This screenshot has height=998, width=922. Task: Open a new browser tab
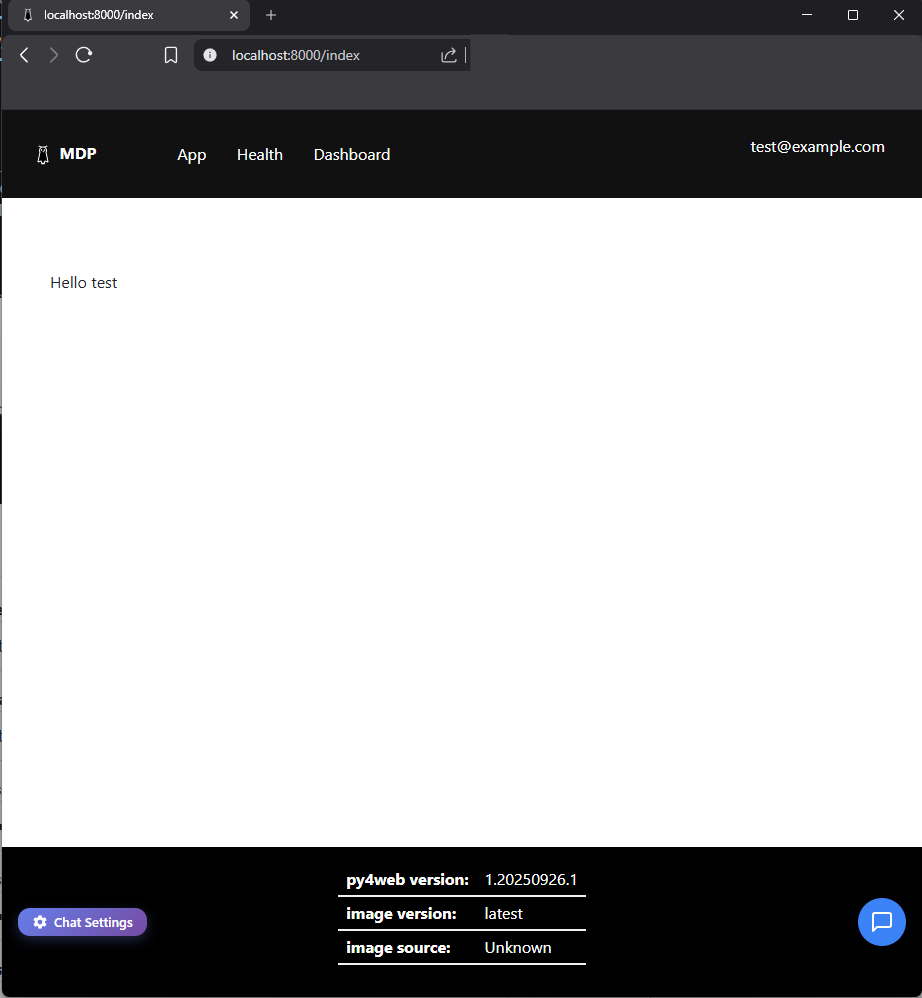[x=271, y=15]
